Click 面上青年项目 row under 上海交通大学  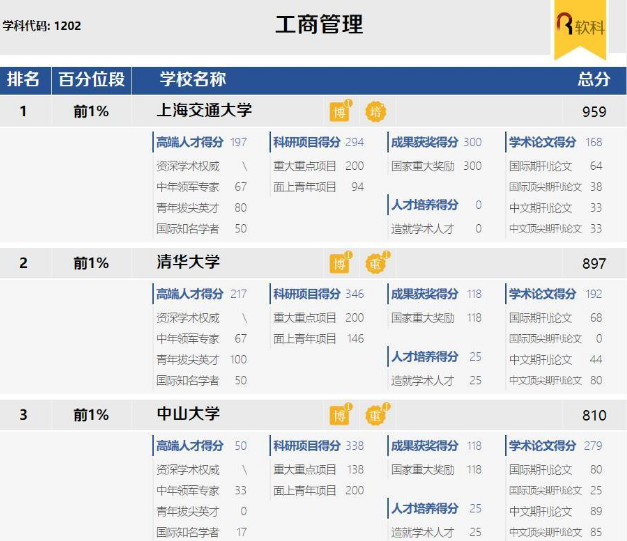[x=319, y=187]
